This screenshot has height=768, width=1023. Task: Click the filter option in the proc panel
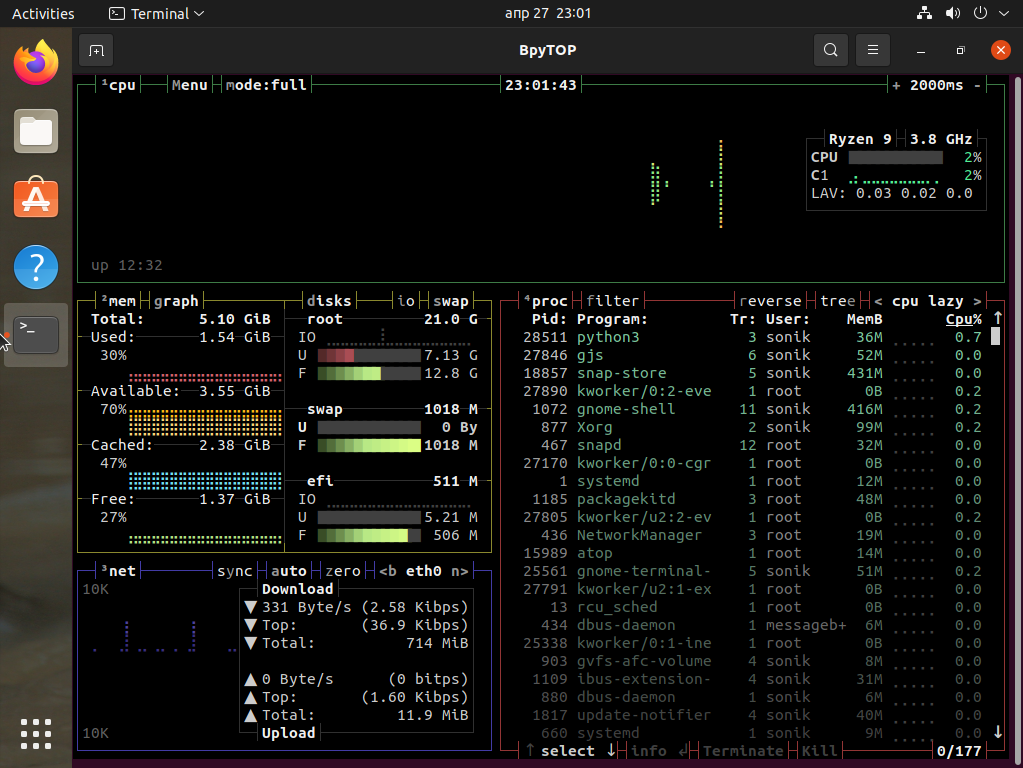click(x=612, y=301)
